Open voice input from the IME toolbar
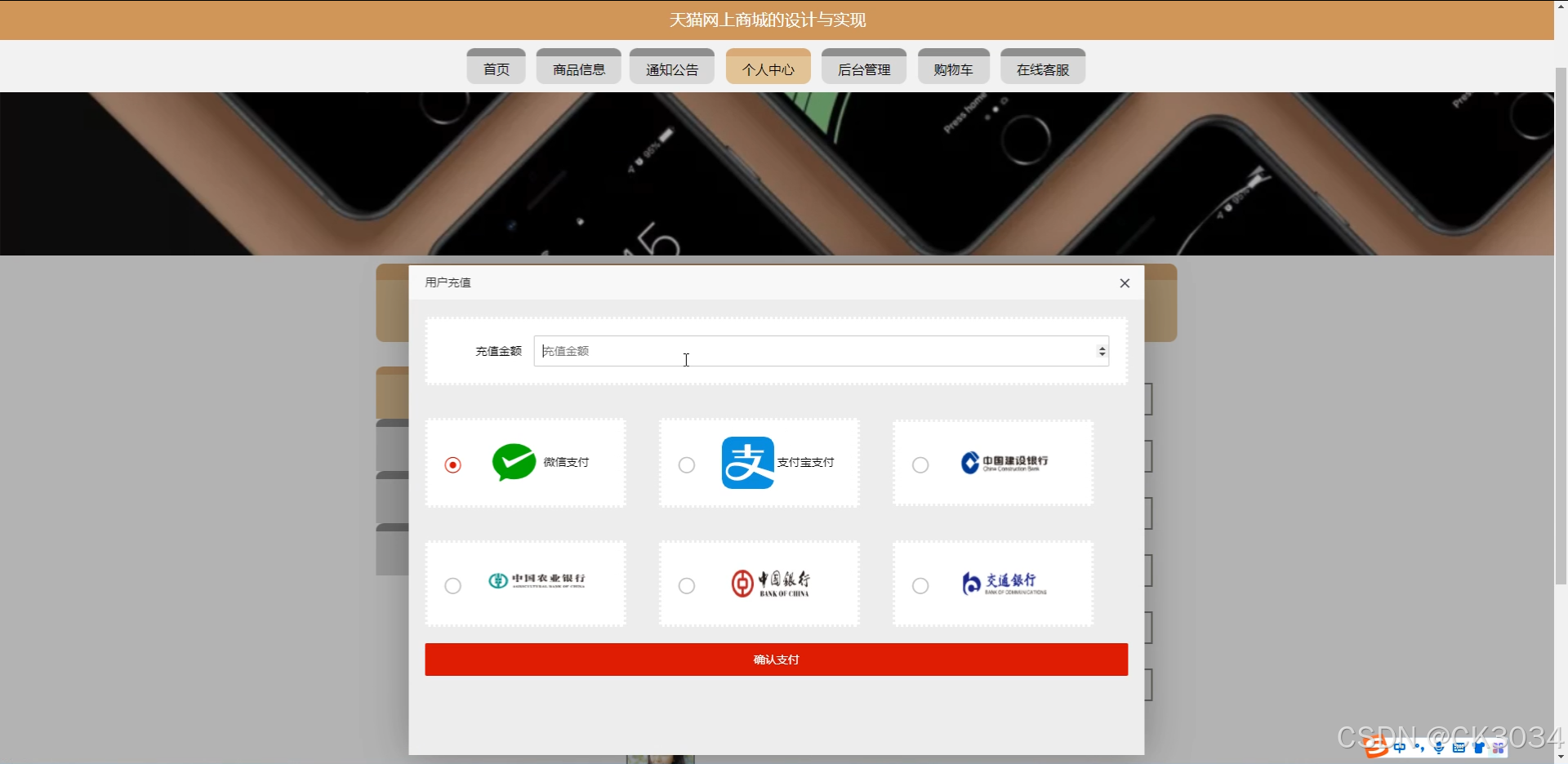 pos(1439,748)
